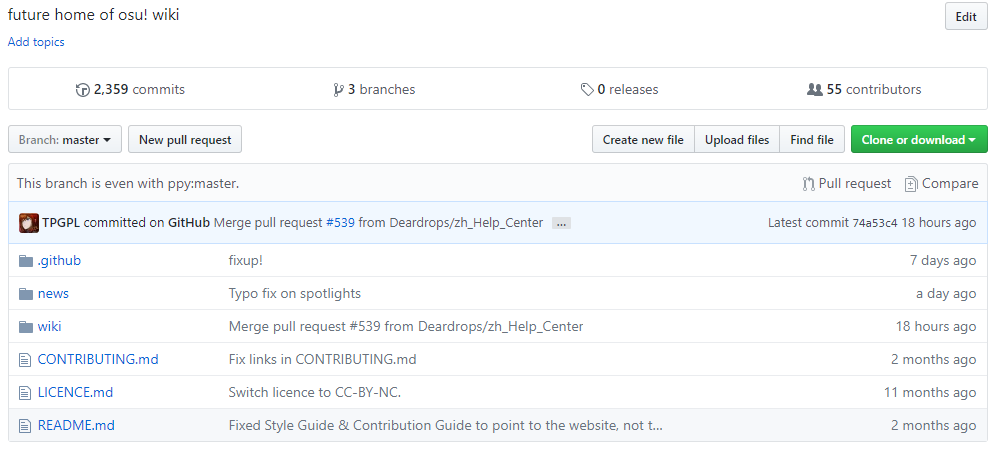Open the news folder
This screenshot has width=997, height=449.
[53, 294]
